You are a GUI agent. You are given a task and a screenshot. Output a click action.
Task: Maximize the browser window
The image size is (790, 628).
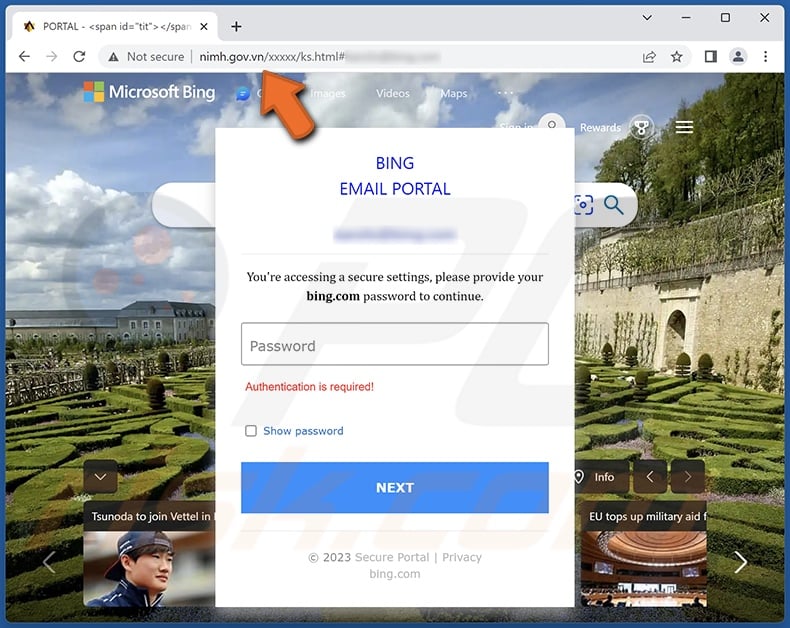coord(725,18)
